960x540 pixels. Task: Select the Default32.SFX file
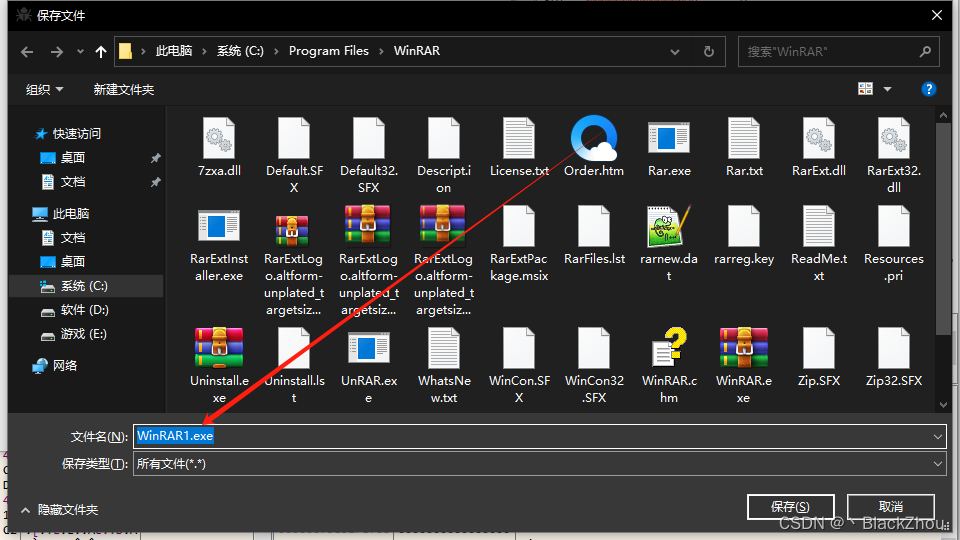[369, 156]
